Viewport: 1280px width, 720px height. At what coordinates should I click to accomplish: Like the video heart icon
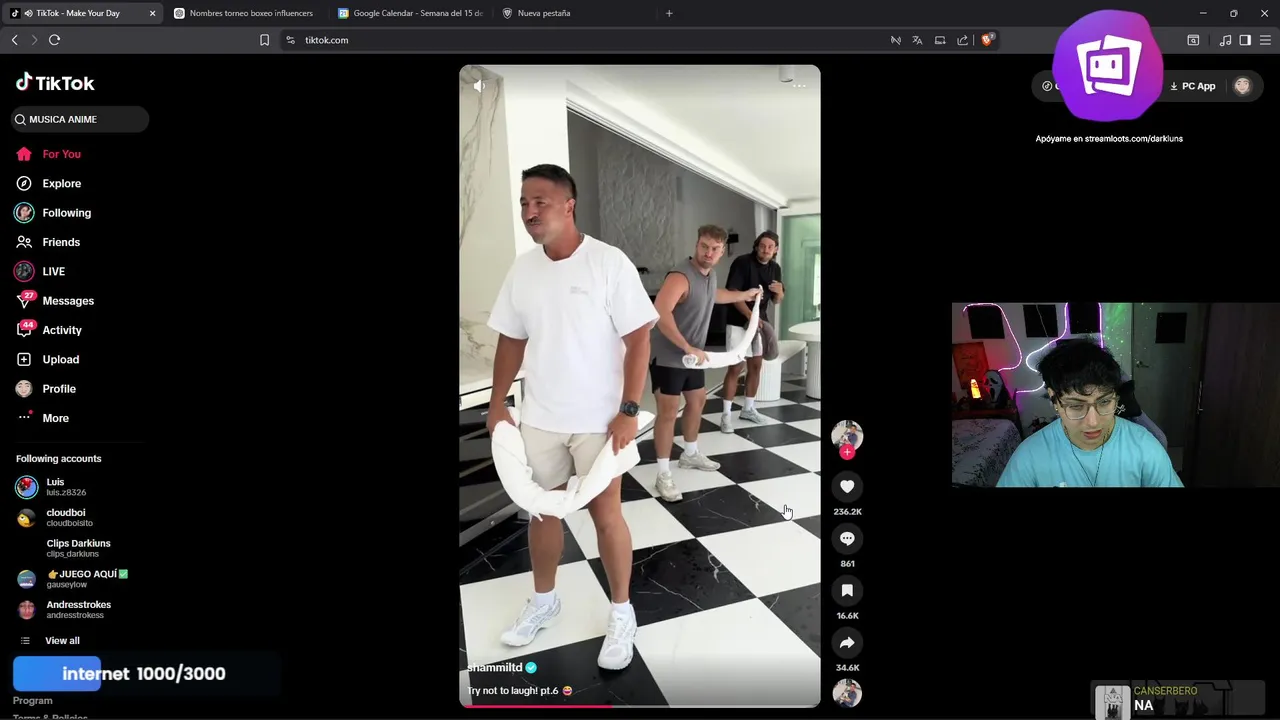point(847,486)
